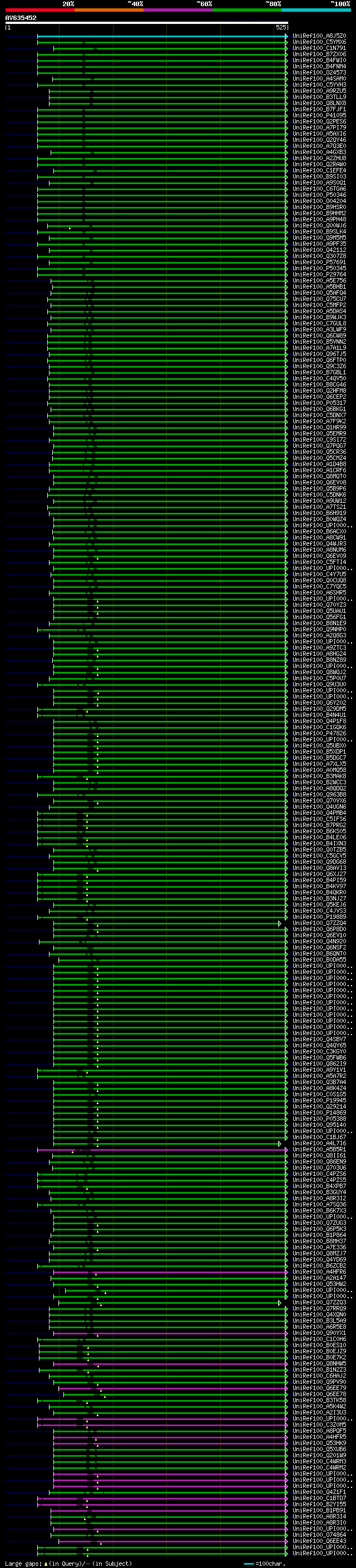Select hit label UniRef100_A8J5Z0
Screen dimensions: 356x1568
pyautogui.click(x=319, y=36)
